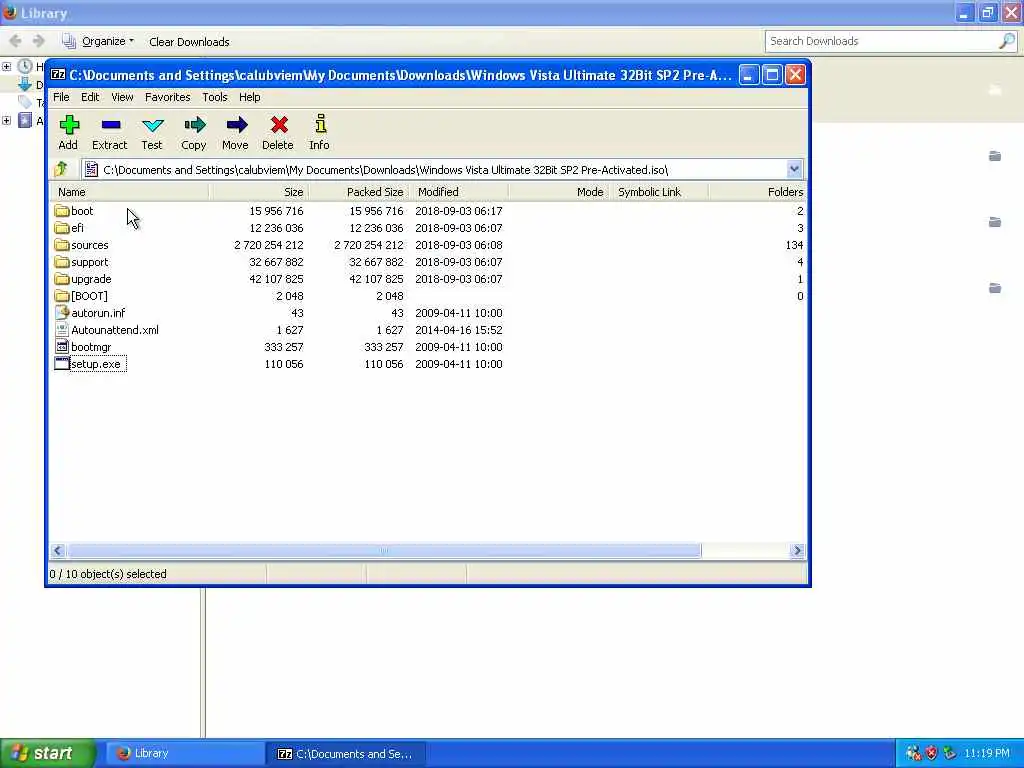Select the support folder icon
This screenshot has height=768, width=1024.
click(x=62, y=262)
